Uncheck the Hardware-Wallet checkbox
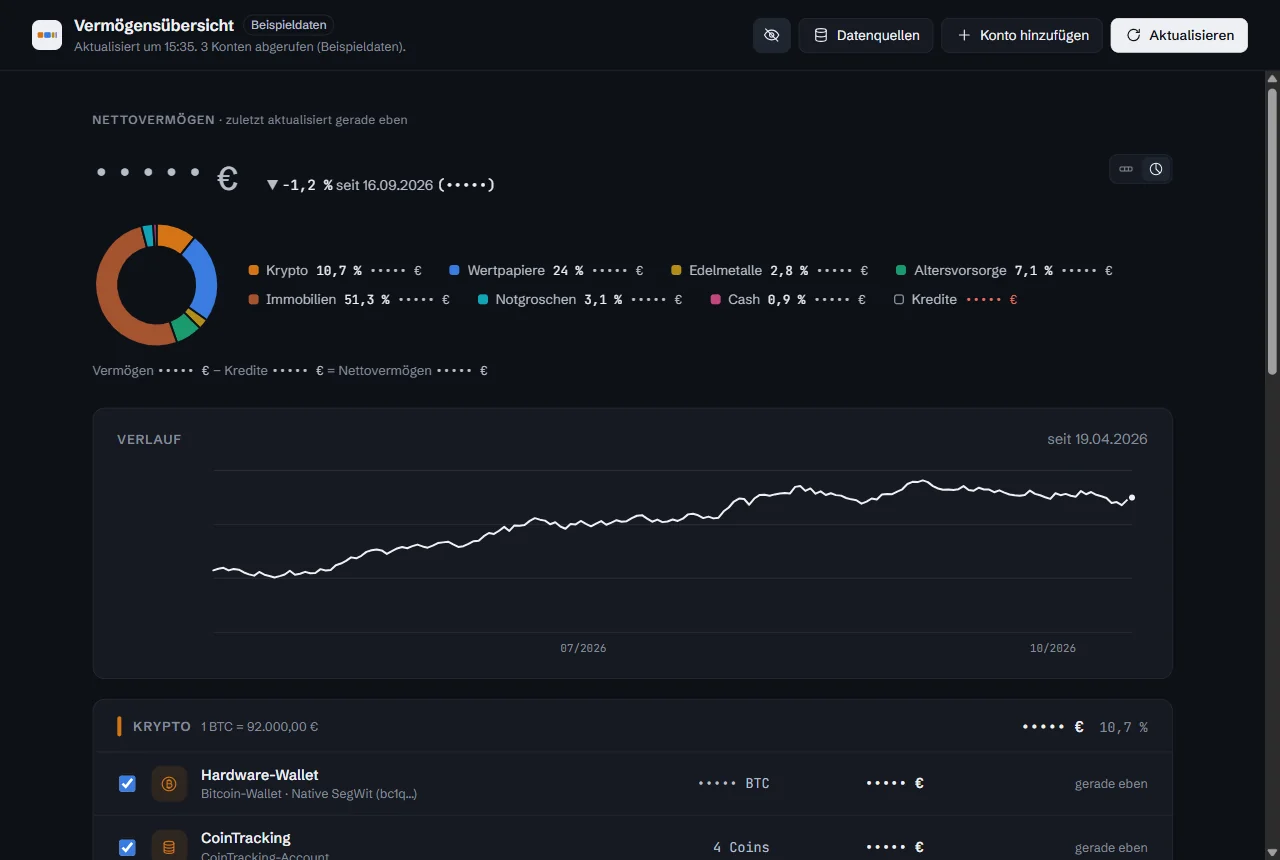 click(127, 784)
